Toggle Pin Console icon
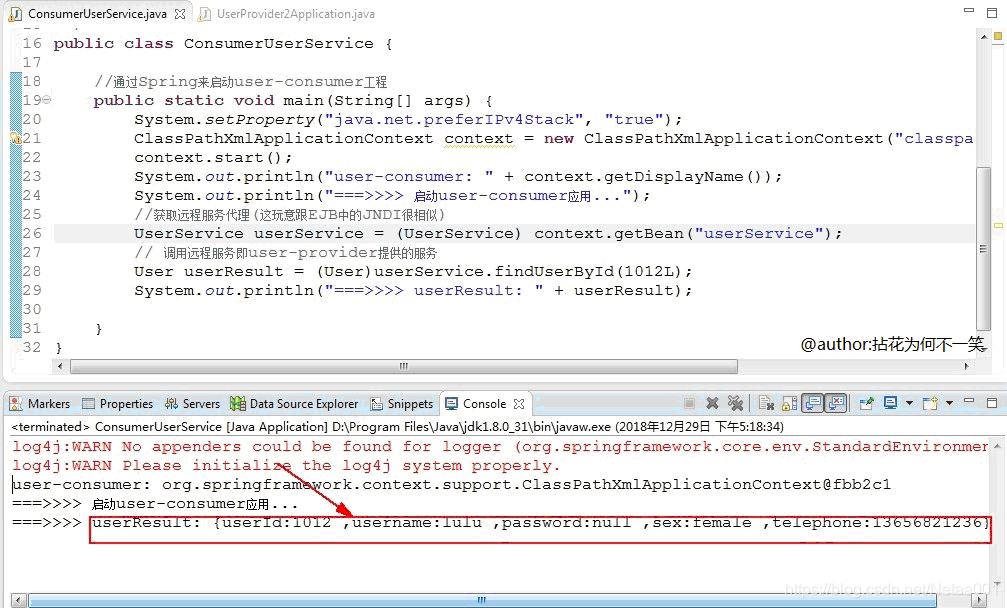 point(867,403)
